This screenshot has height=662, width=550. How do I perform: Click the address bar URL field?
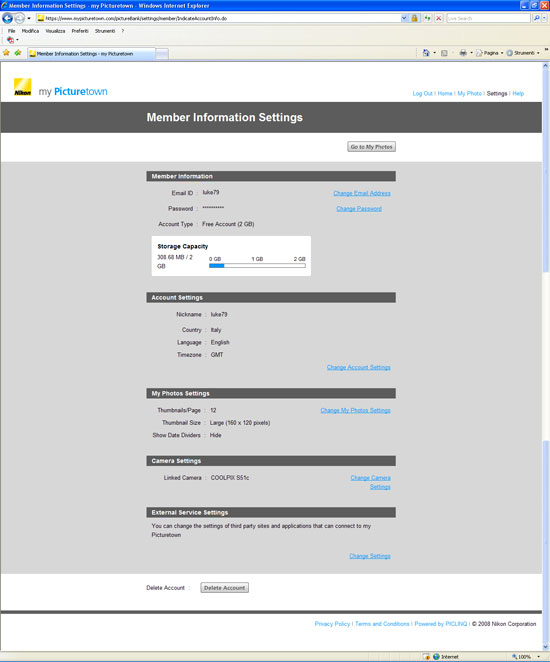point(218,19)
